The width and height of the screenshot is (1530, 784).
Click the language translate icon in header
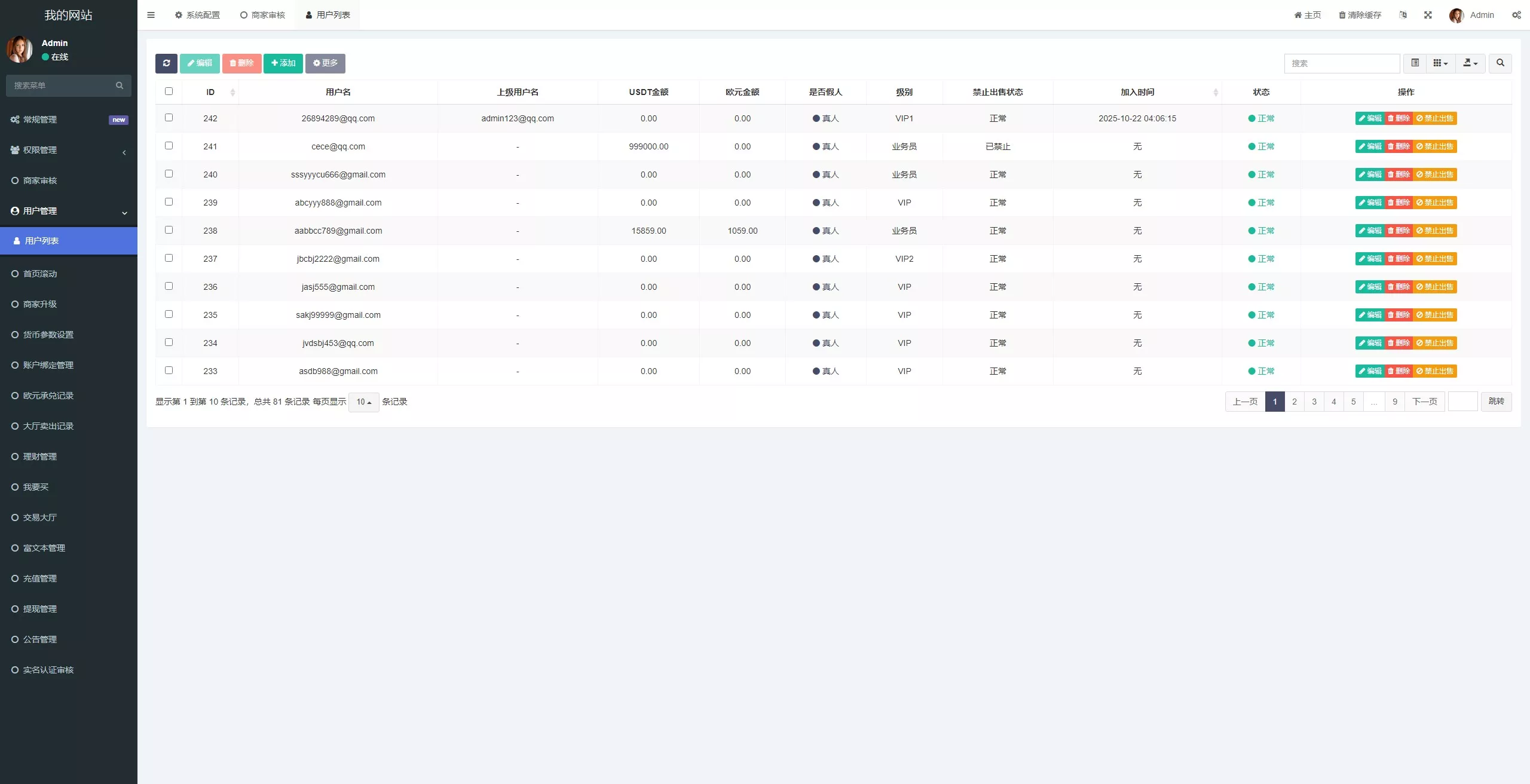pyautogui.click(x=1403, y=15)
